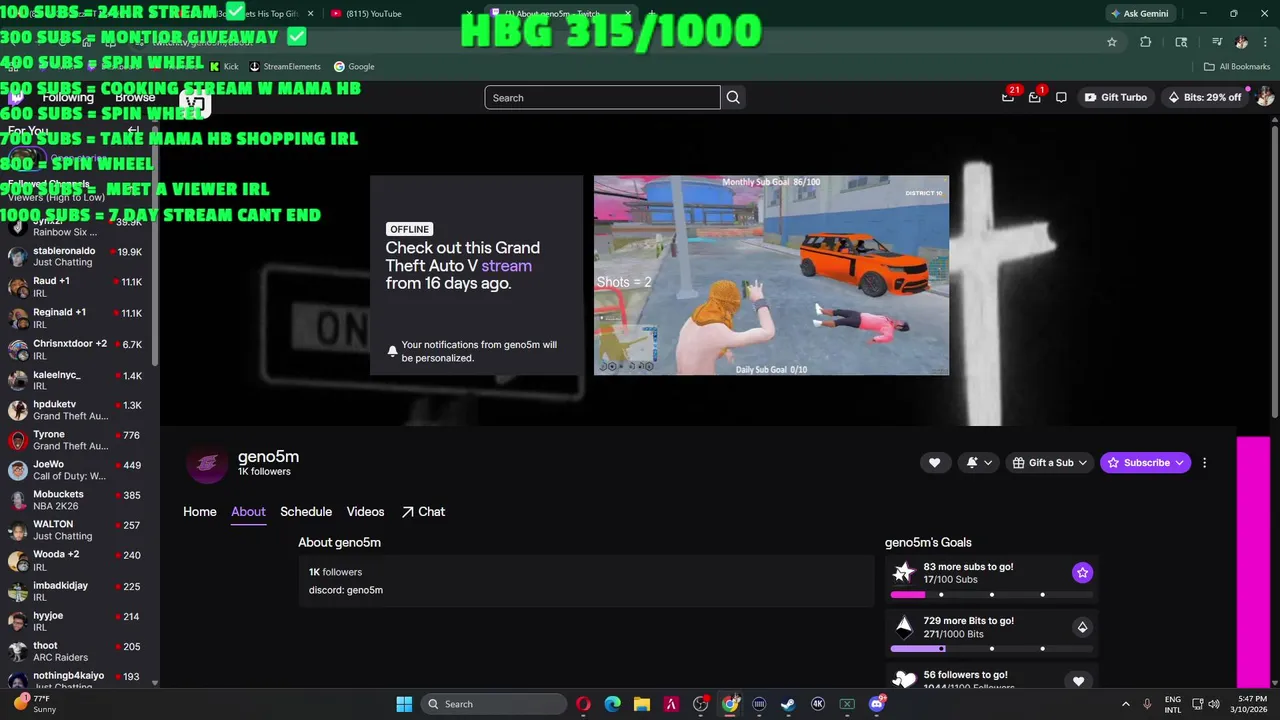Show hidden system tray icons chevron
1280x720 pixels.
pyautogui.click(x=1126, y=704)
